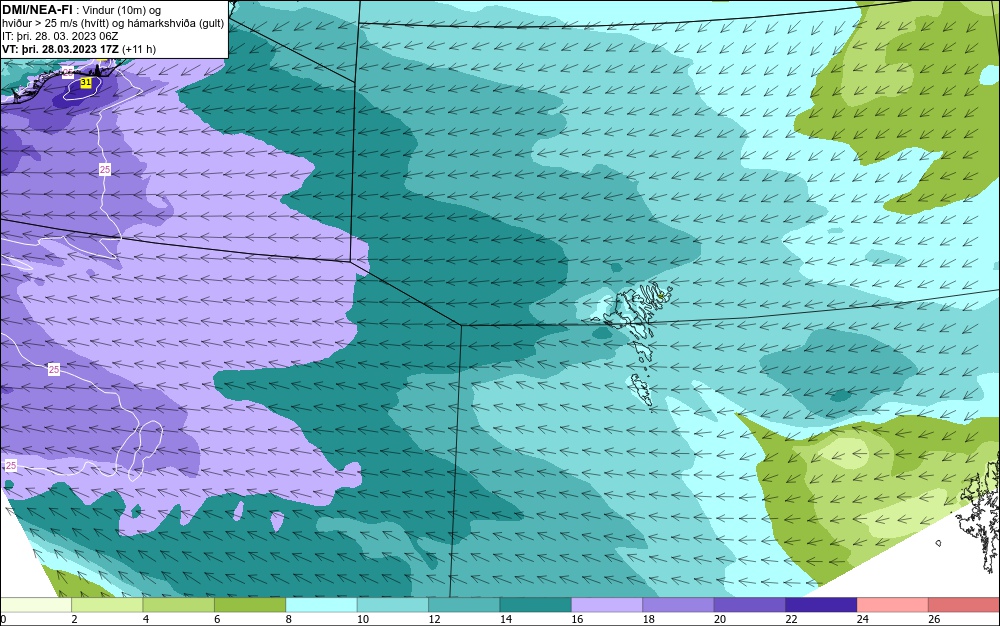Viewport: 1000px width, 626px height.
Task: Select the medium purple 18–20 legend swatch
Action: (679, 605)
